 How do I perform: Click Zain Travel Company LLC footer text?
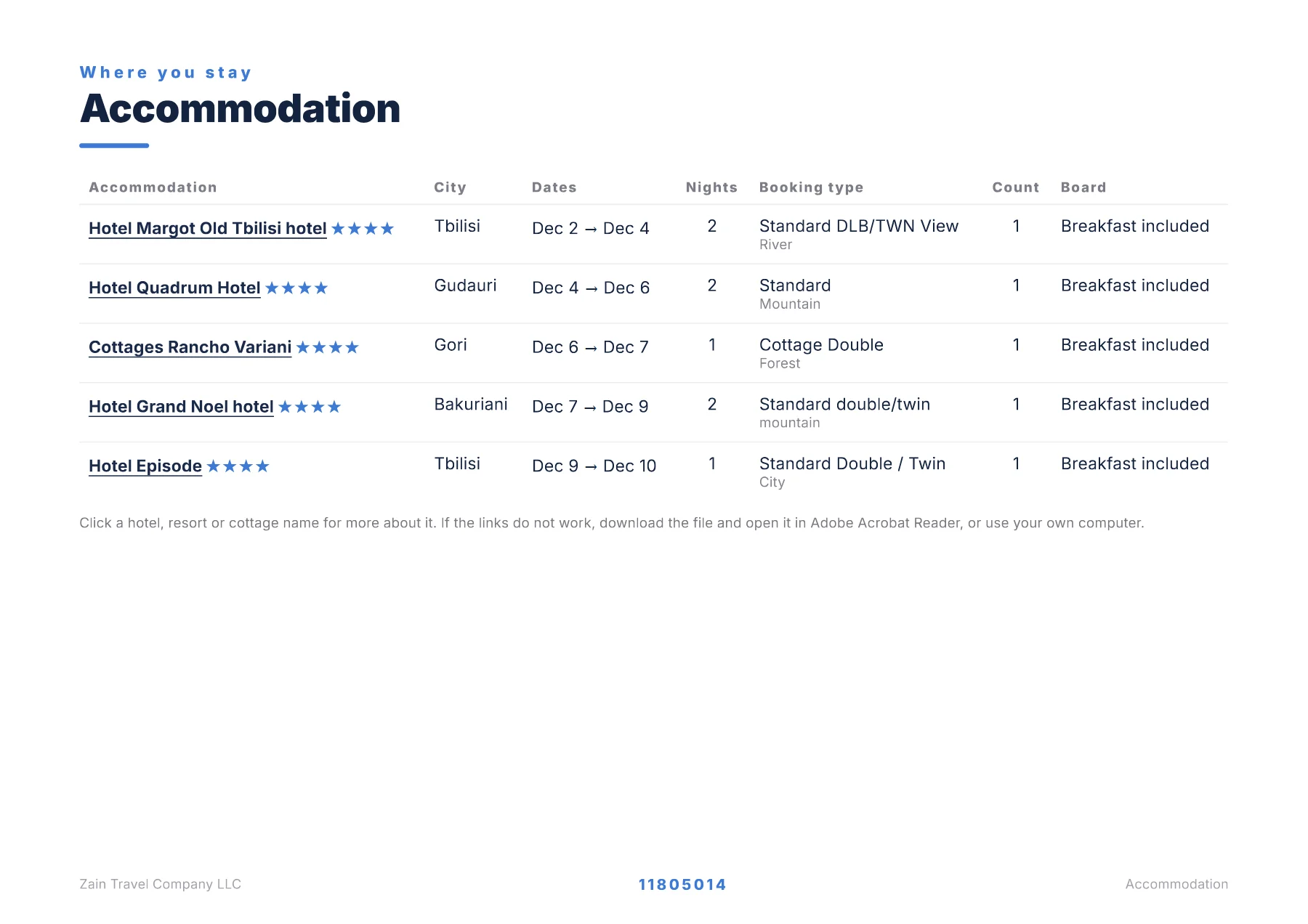pos(161,884)
